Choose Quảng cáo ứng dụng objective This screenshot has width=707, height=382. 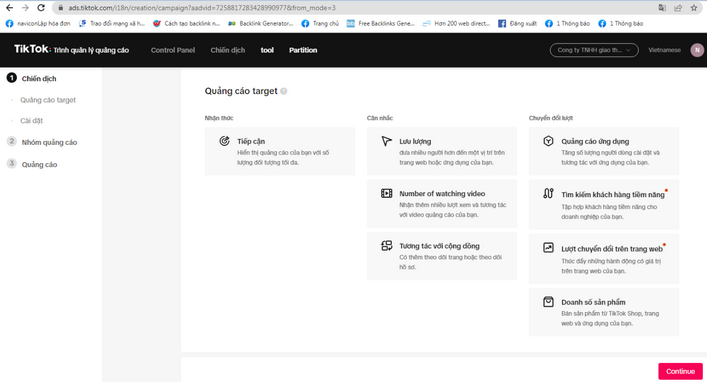tap(604, 151)
